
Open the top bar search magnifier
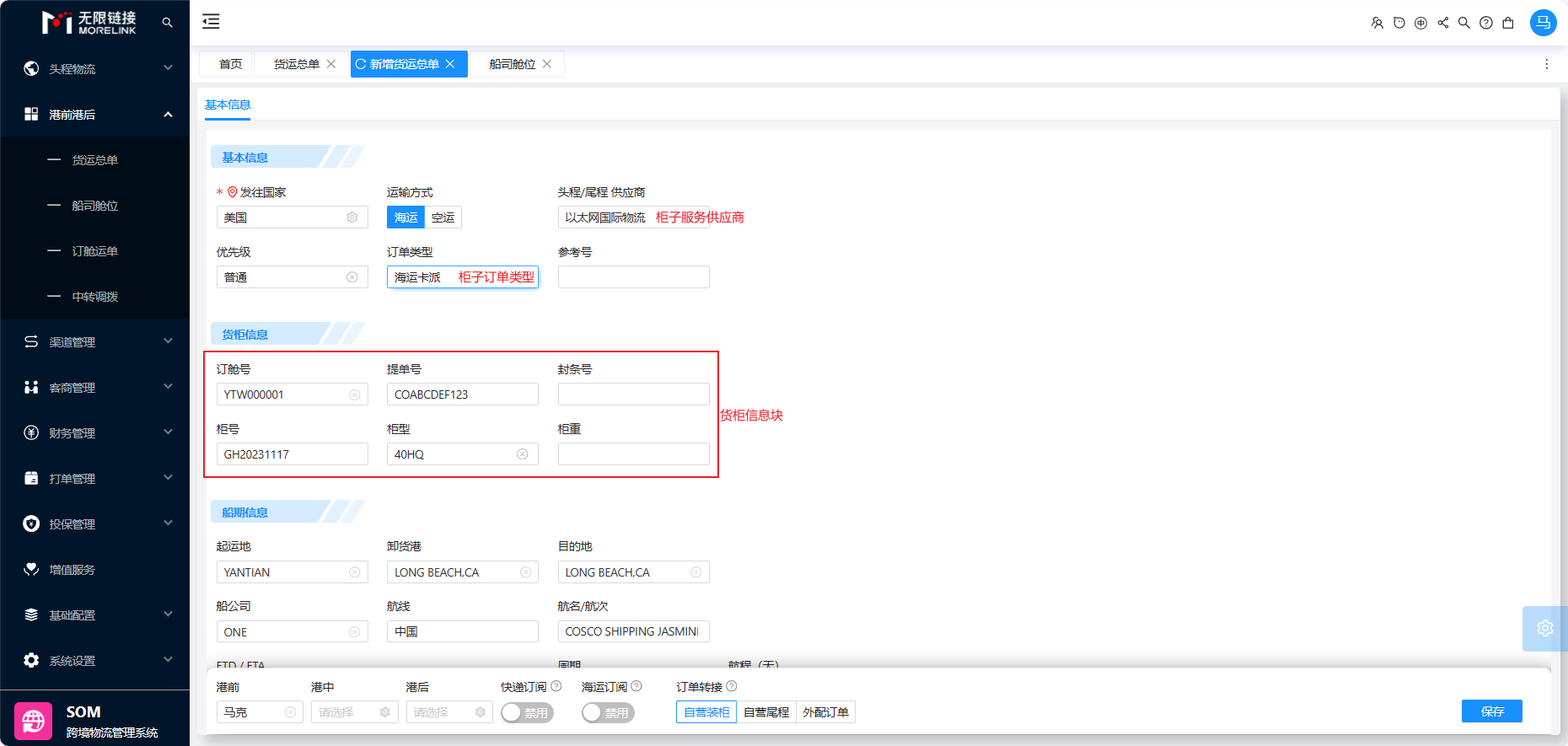pyautogui.click(x=1464, y=23)
